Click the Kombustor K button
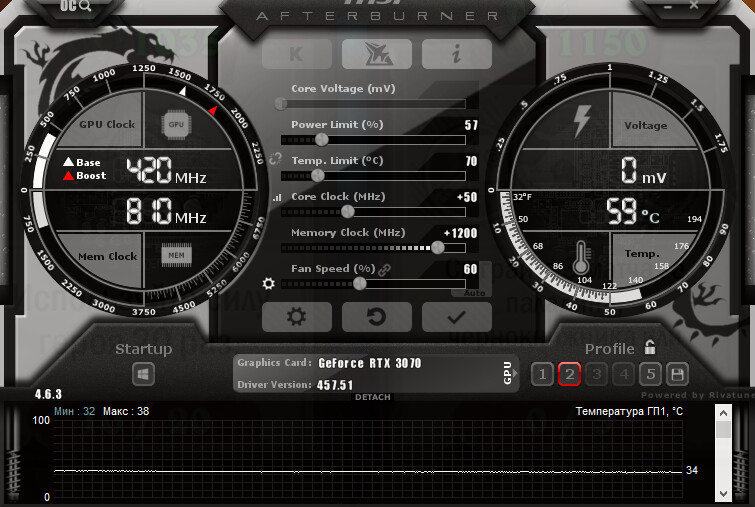 point(297,54)
